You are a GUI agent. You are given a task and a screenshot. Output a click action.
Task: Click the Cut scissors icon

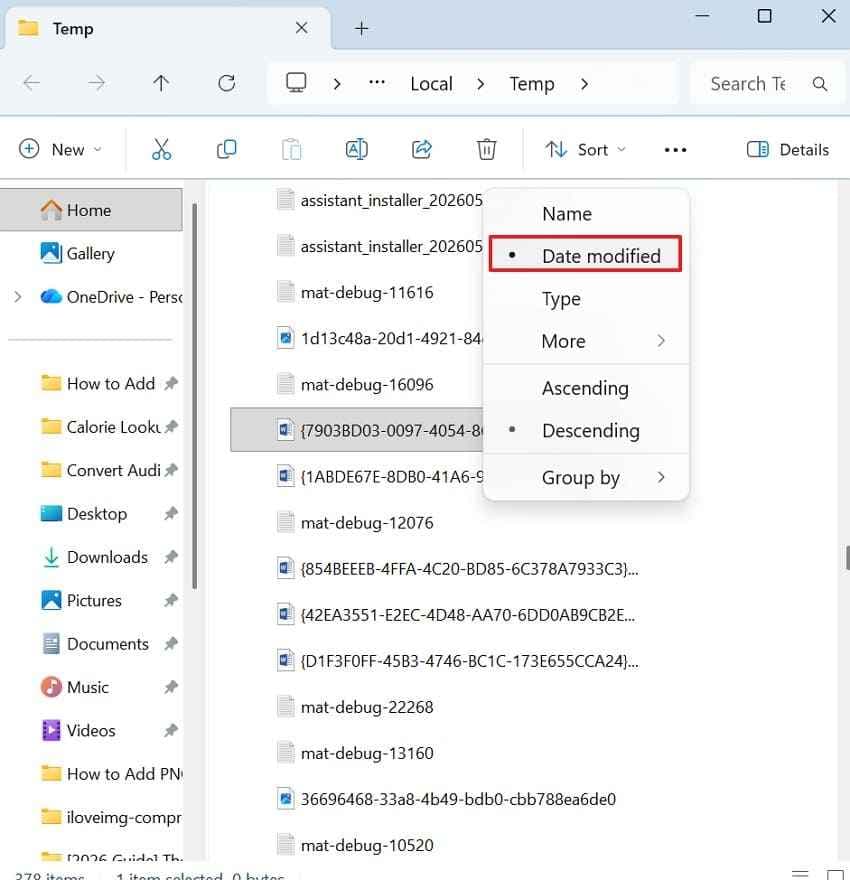coord(162,149)
